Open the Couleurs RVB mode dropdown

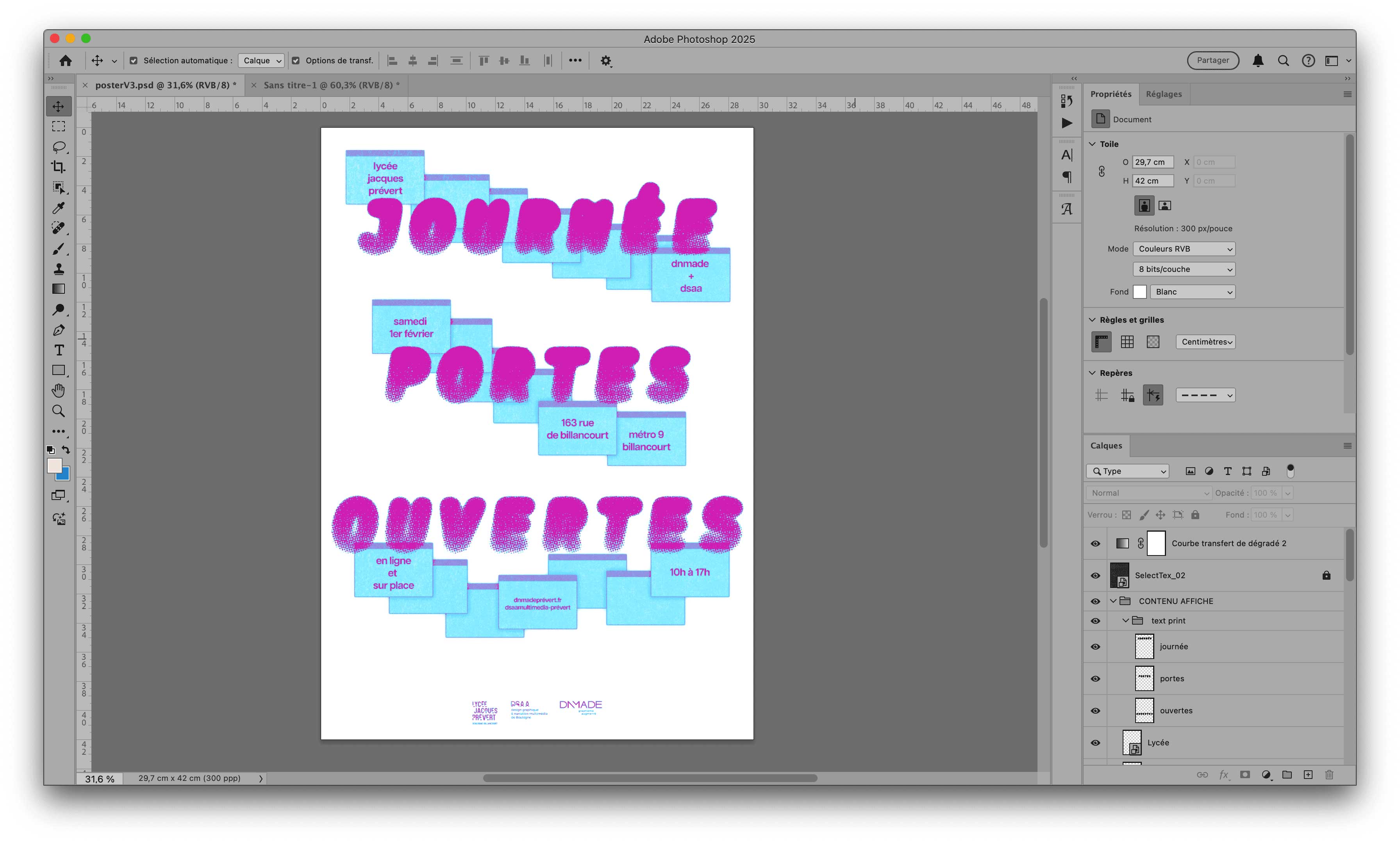click(x=1184, y=249)
